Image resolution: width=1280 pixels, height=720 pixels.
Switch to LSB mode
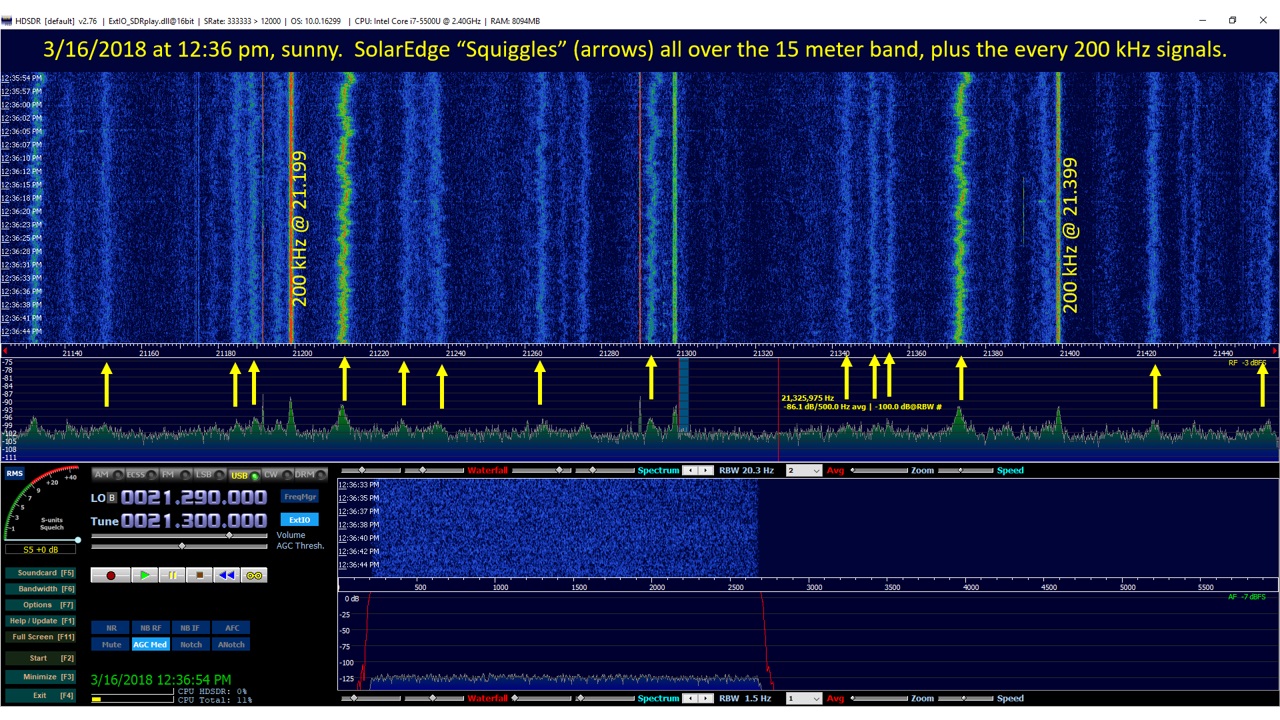pos(207,474)
